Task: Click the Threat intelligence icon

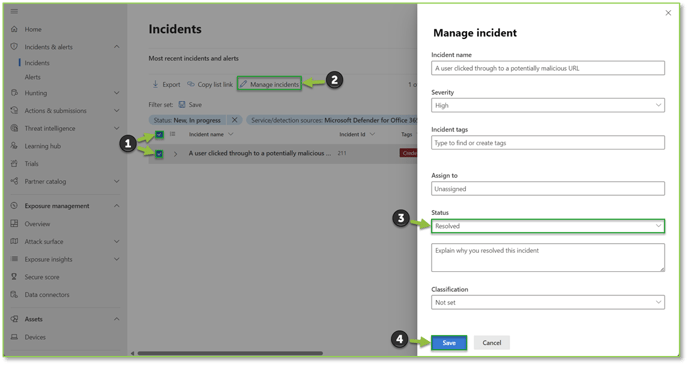Action: [14, 128]
